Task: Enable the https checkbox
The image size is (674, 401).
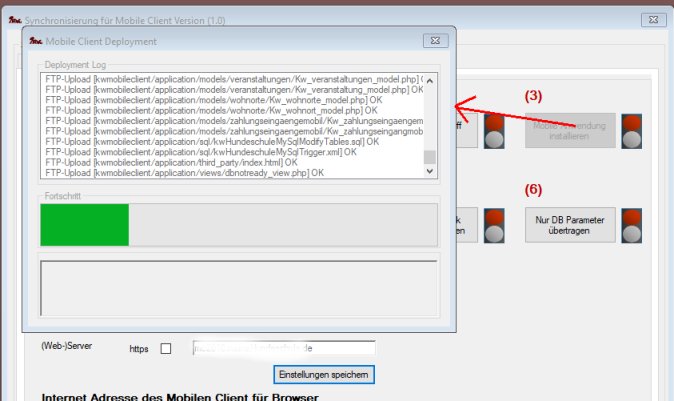Action: click(x=166, y=349)
